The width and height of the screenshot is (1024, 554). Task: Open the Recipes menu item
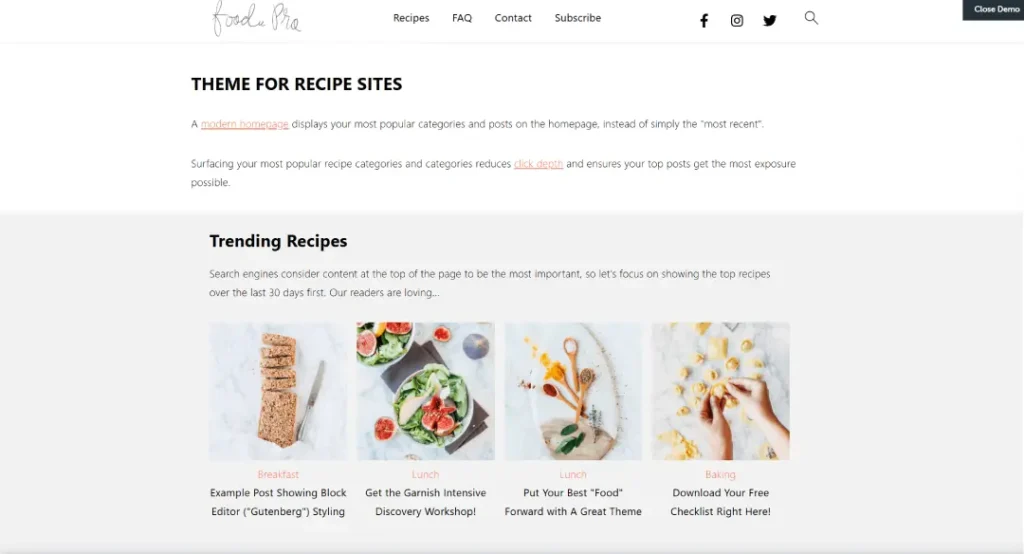(x=411, y=18)
